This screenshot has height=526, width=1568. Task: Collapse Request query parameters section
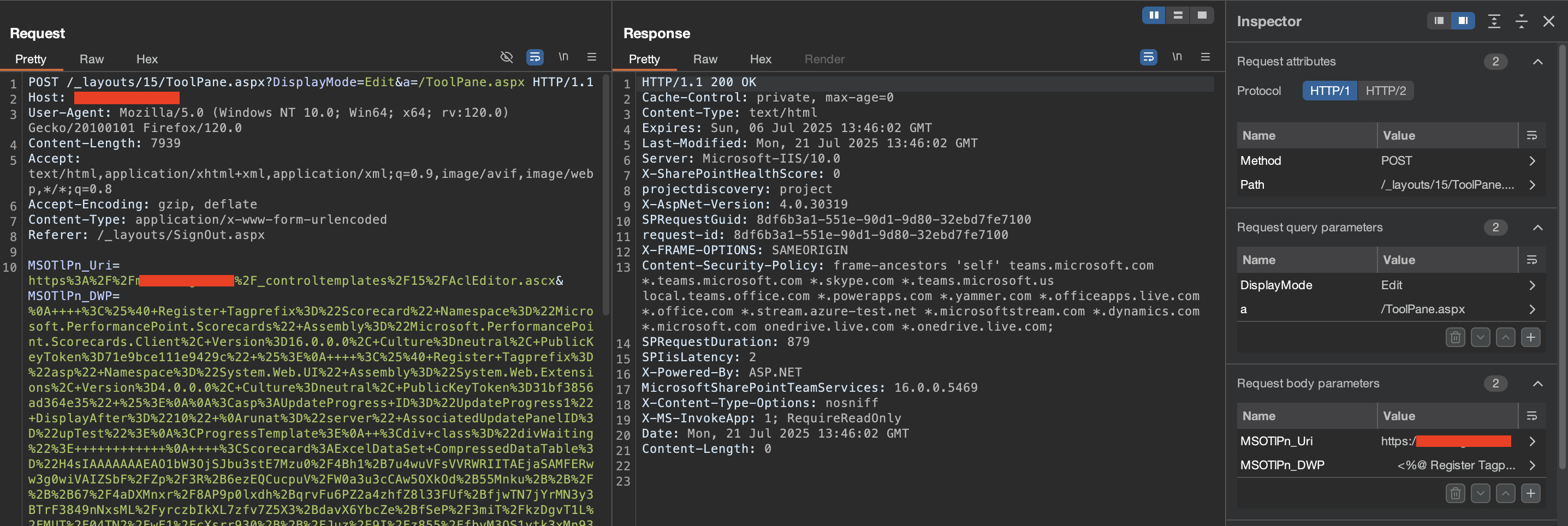click(1537, 228)
